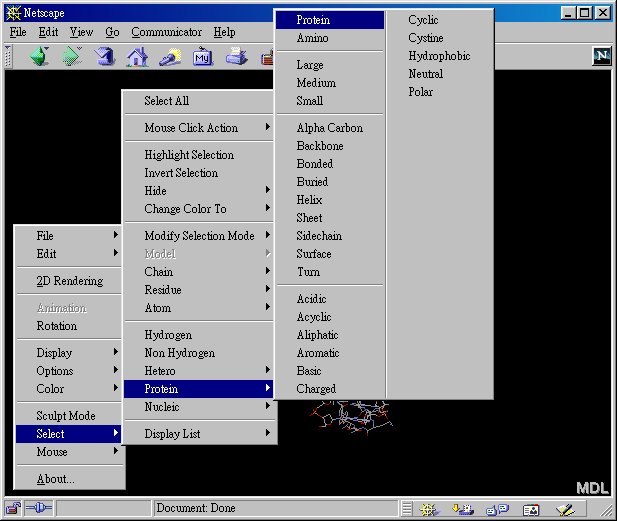The width and height of the screenshot is (617, 521).
Task: Open the Help menu
Action: tap(224, 32)
